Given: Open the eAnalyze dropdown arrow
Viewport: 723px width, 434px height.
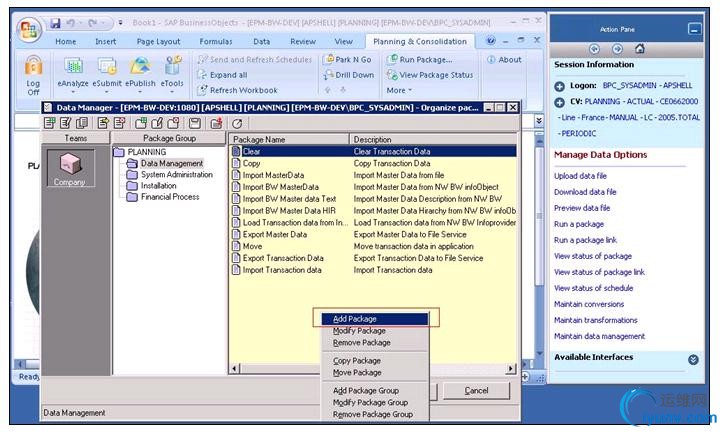Looking at the screenshot, I should coord(73,91).
